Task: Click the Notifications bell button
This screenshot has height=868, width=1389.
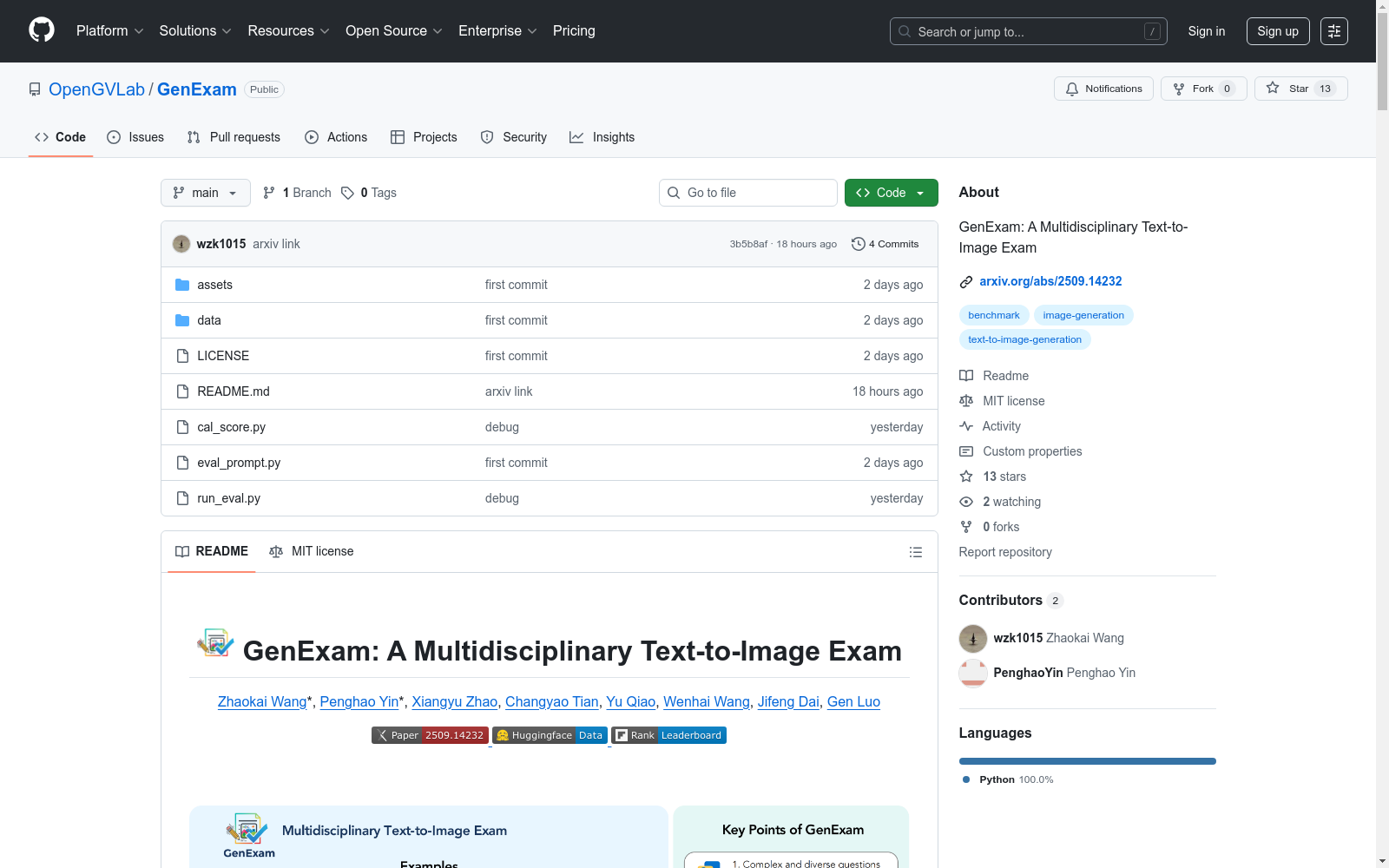Action: [x=1103, y=89]
